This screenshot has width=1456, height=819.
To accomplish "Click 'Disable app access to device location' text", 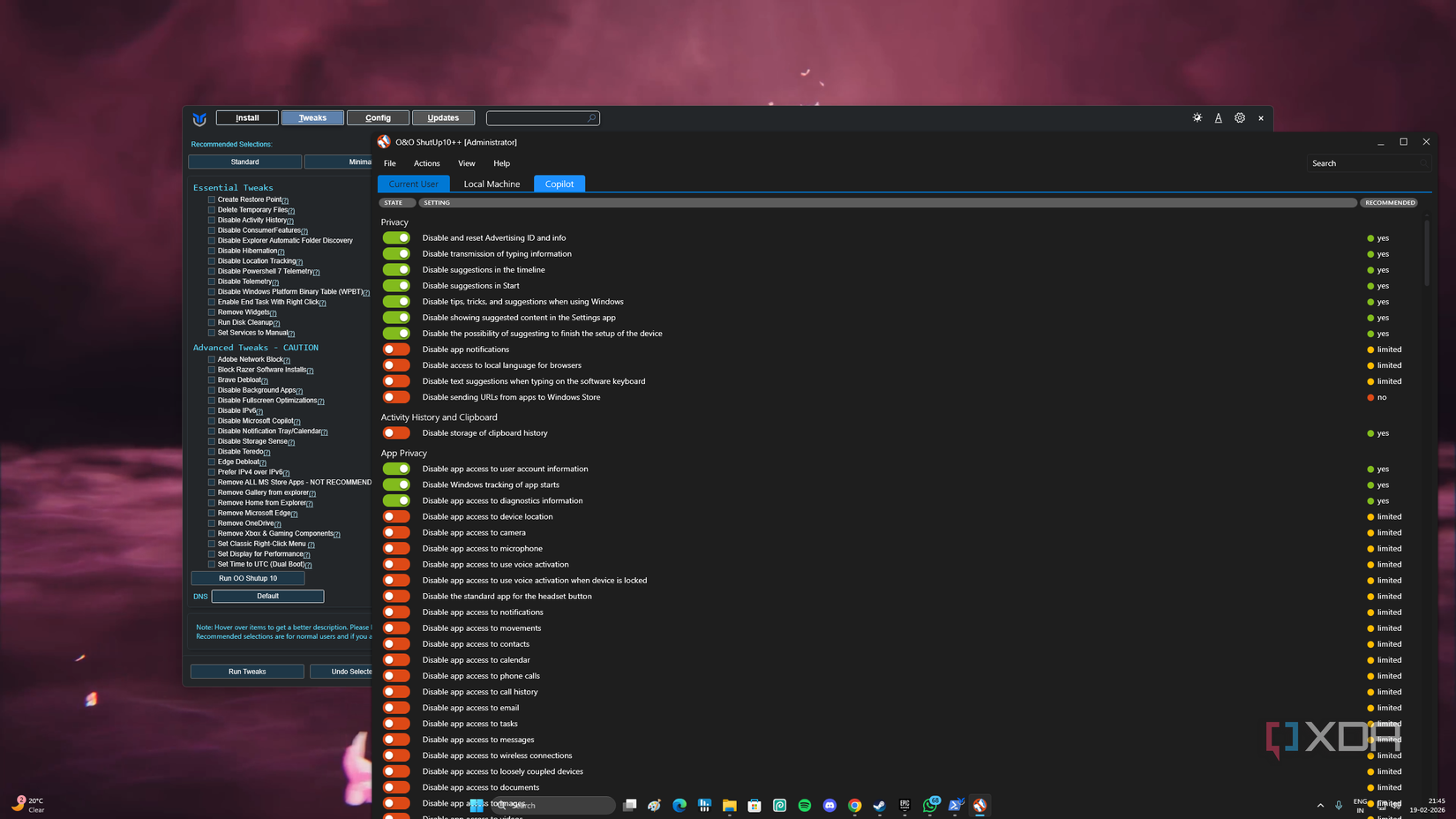I will point(487,517).
